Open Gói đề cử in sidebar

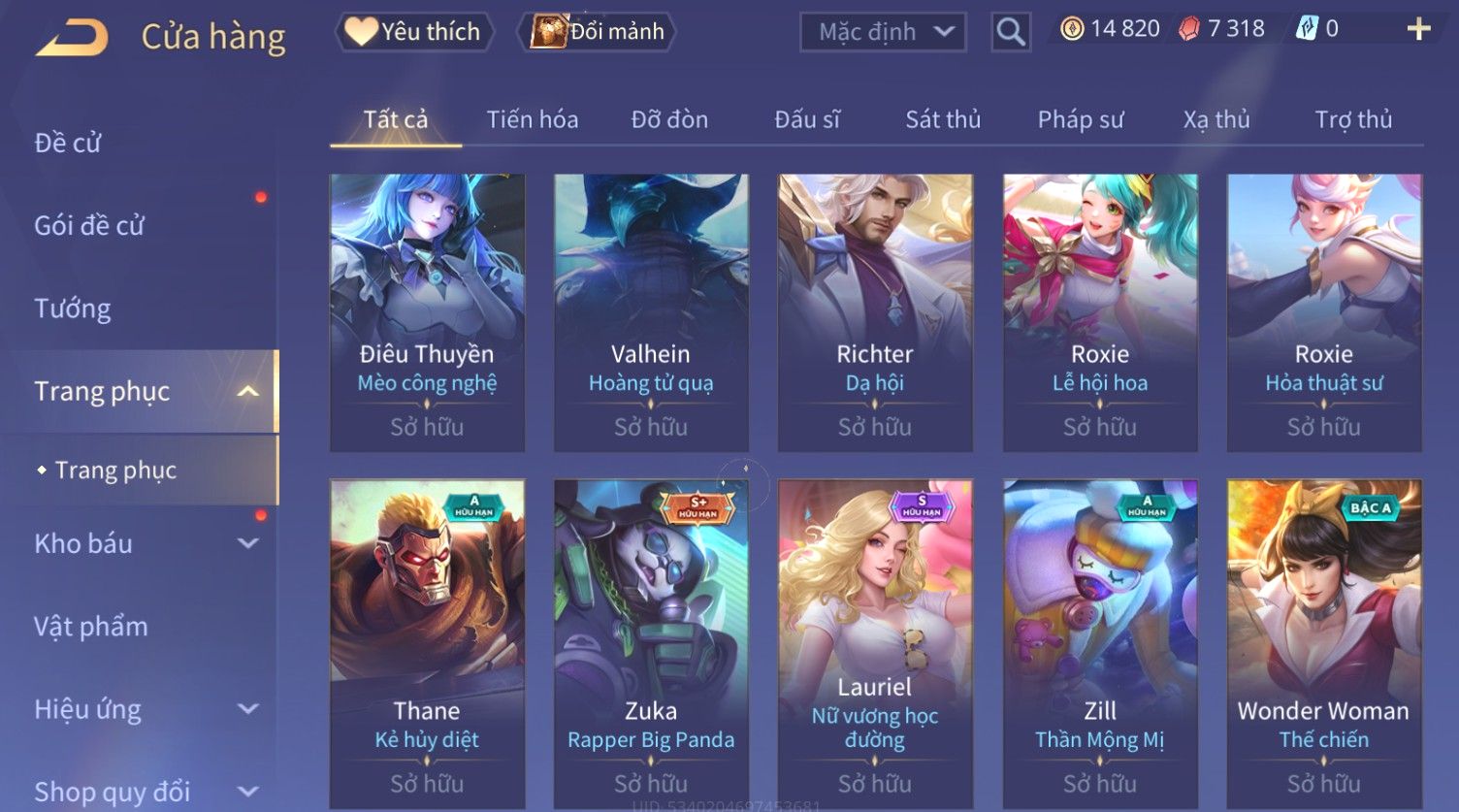(89, 226)
